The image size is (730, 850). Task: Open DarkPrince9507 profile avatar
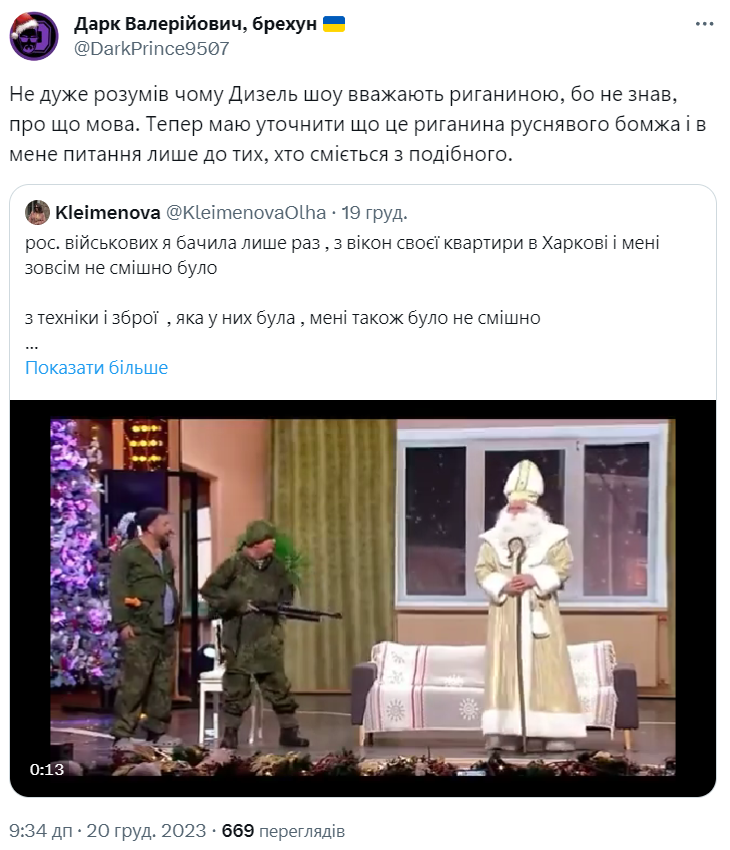point(34,36)
